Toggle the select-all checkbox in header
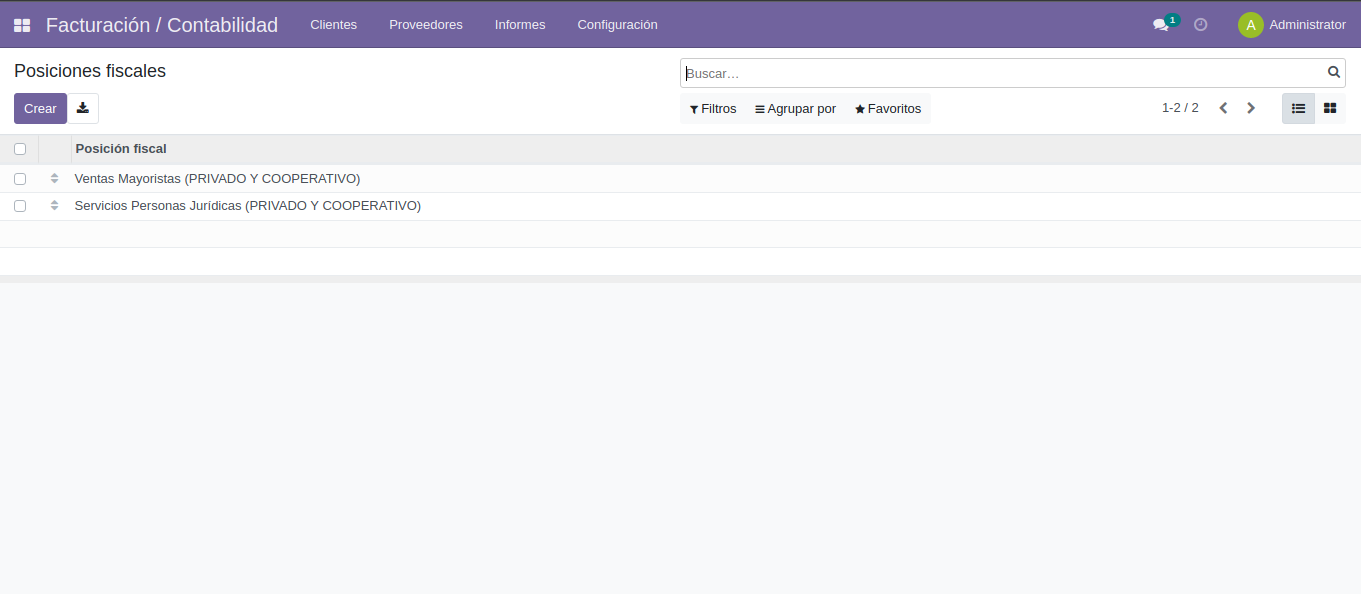Viewport: 1361px width, 594px height. pyautogui.click(x=20, y=148)
